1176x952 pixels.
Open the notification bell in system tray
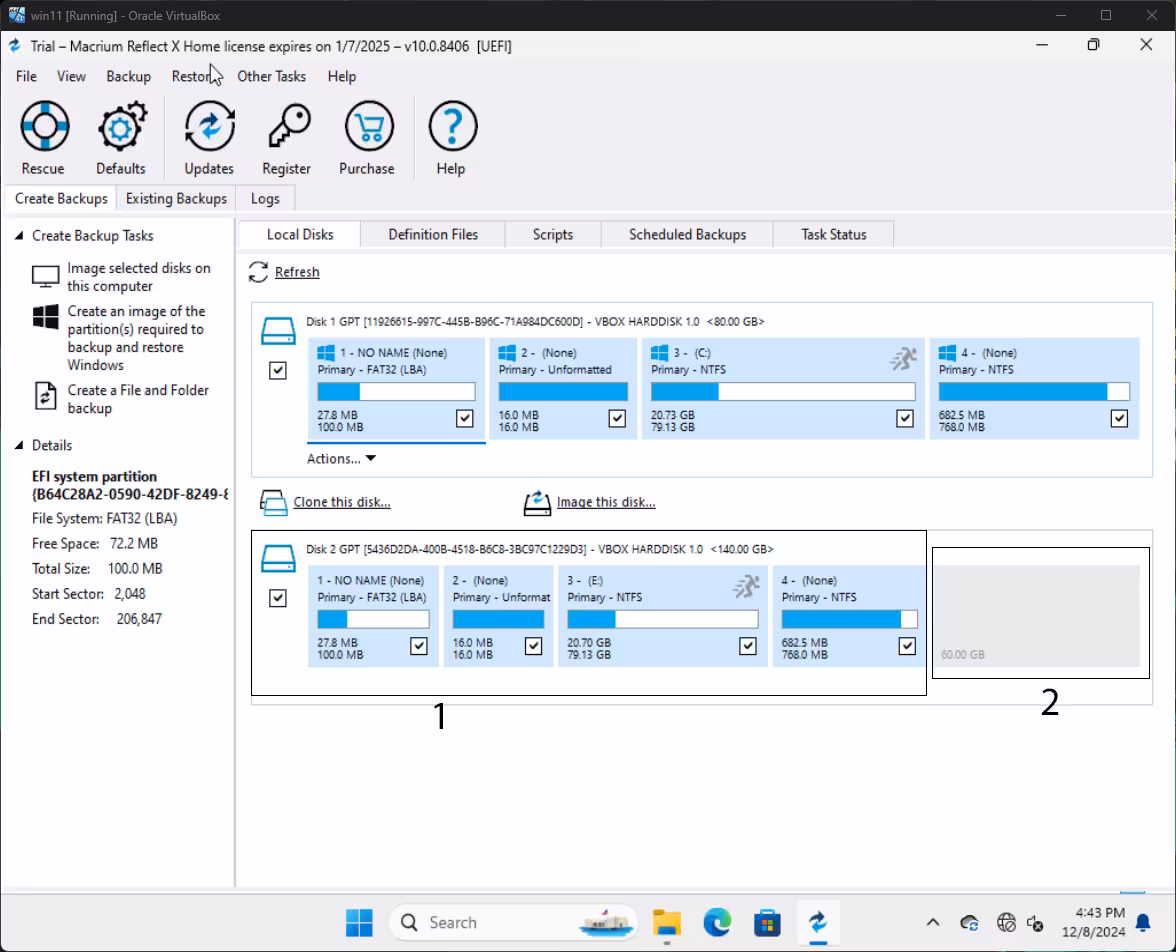(1143, 923)
